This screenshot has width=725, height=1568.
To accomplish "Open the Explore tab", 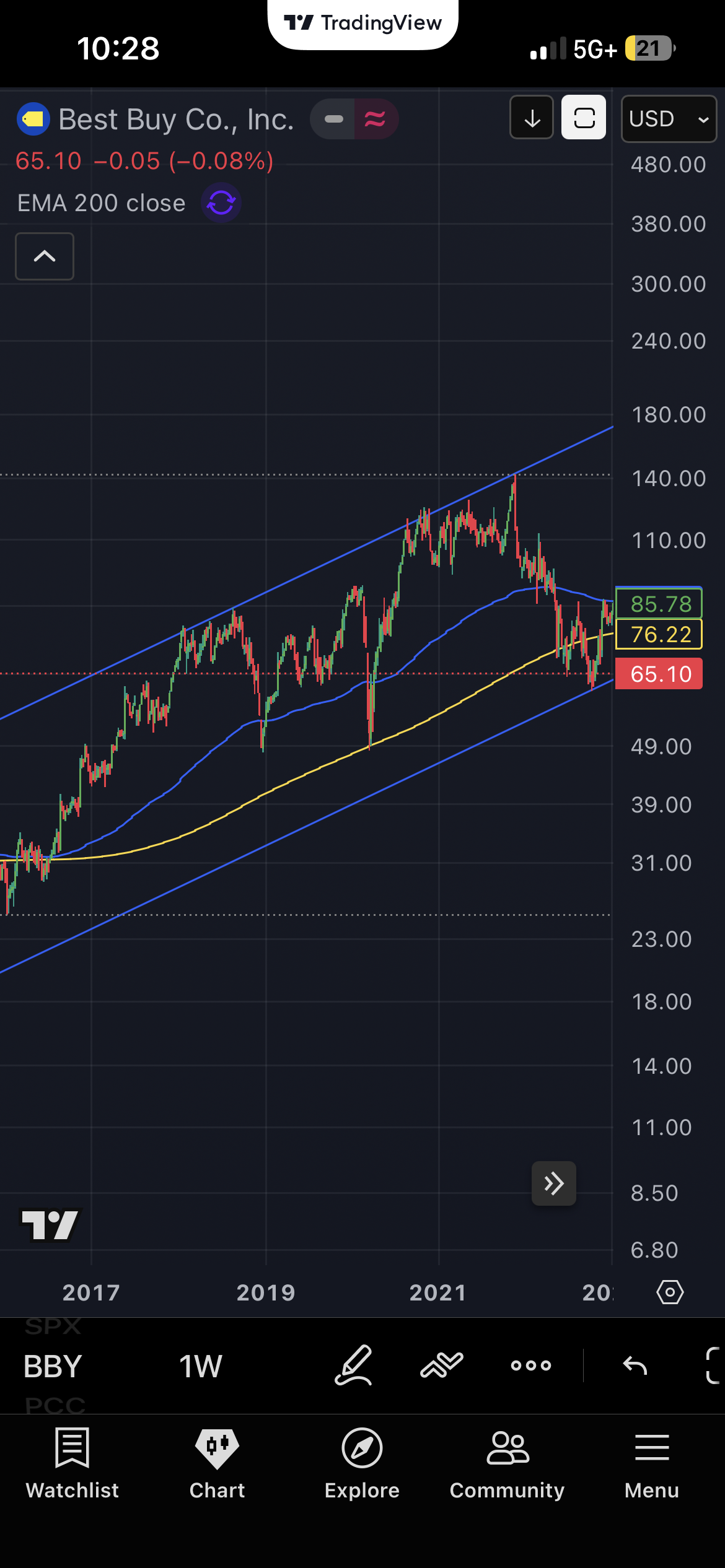I will [362, 1464].
